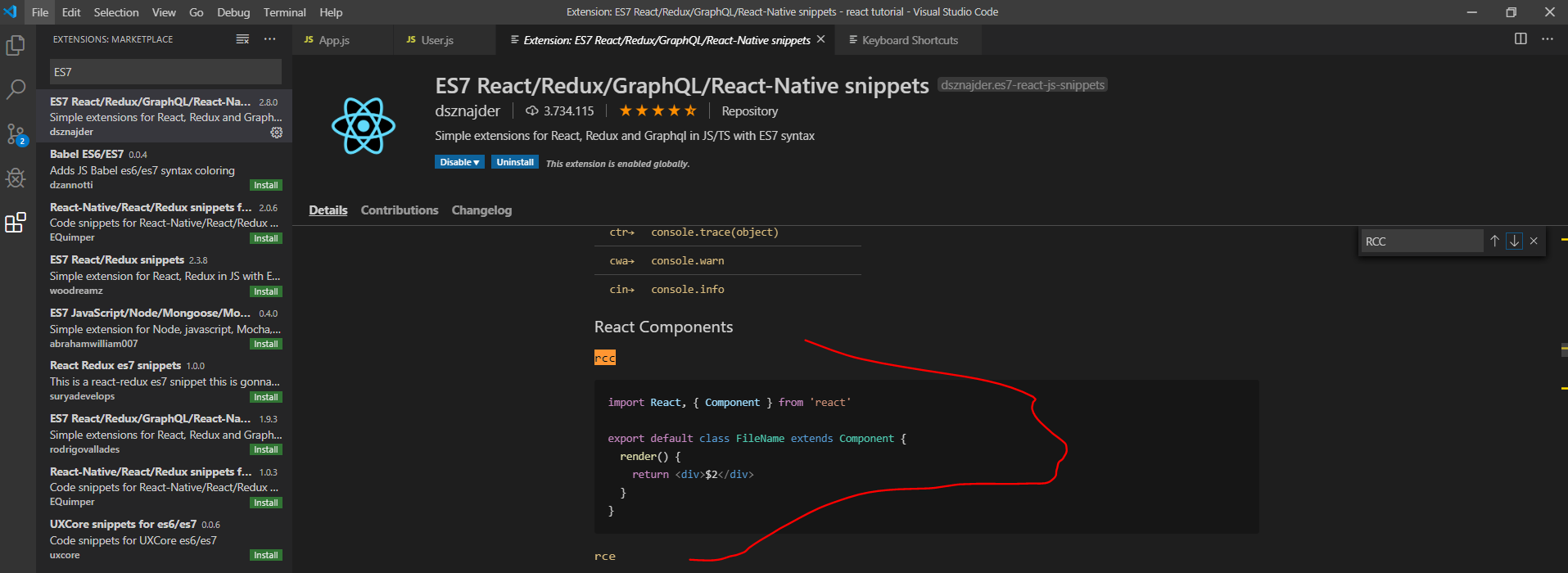Switch to the Contributions tab
Viewport: 1568px width, 573px height.
(x=400, y=210)
